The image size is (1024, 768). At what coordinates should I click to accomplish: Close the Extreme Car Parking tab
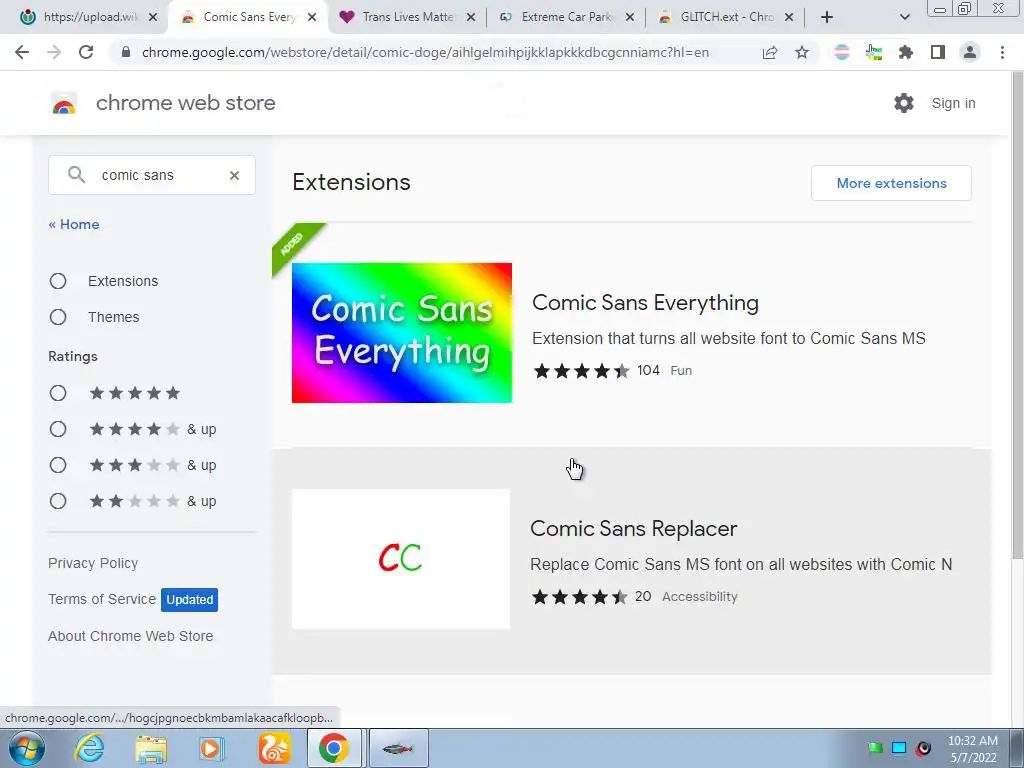coord(630,17)
